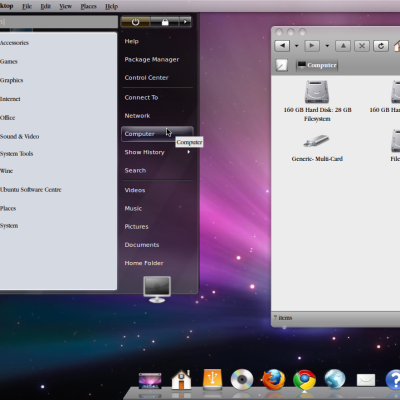Select Internet category
This screenshot has height=400, width=400.
[x=10, y=99]
